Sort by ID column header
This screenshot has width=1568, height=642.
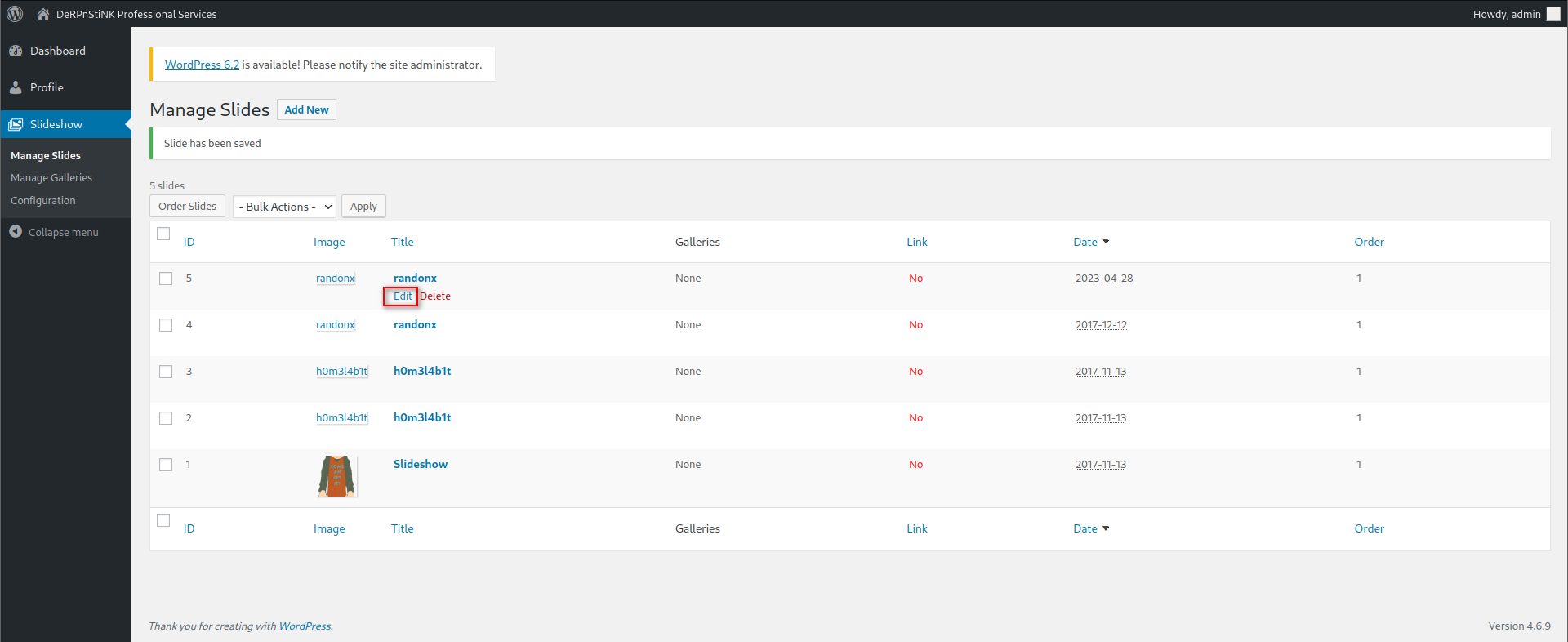click(189, 242)
